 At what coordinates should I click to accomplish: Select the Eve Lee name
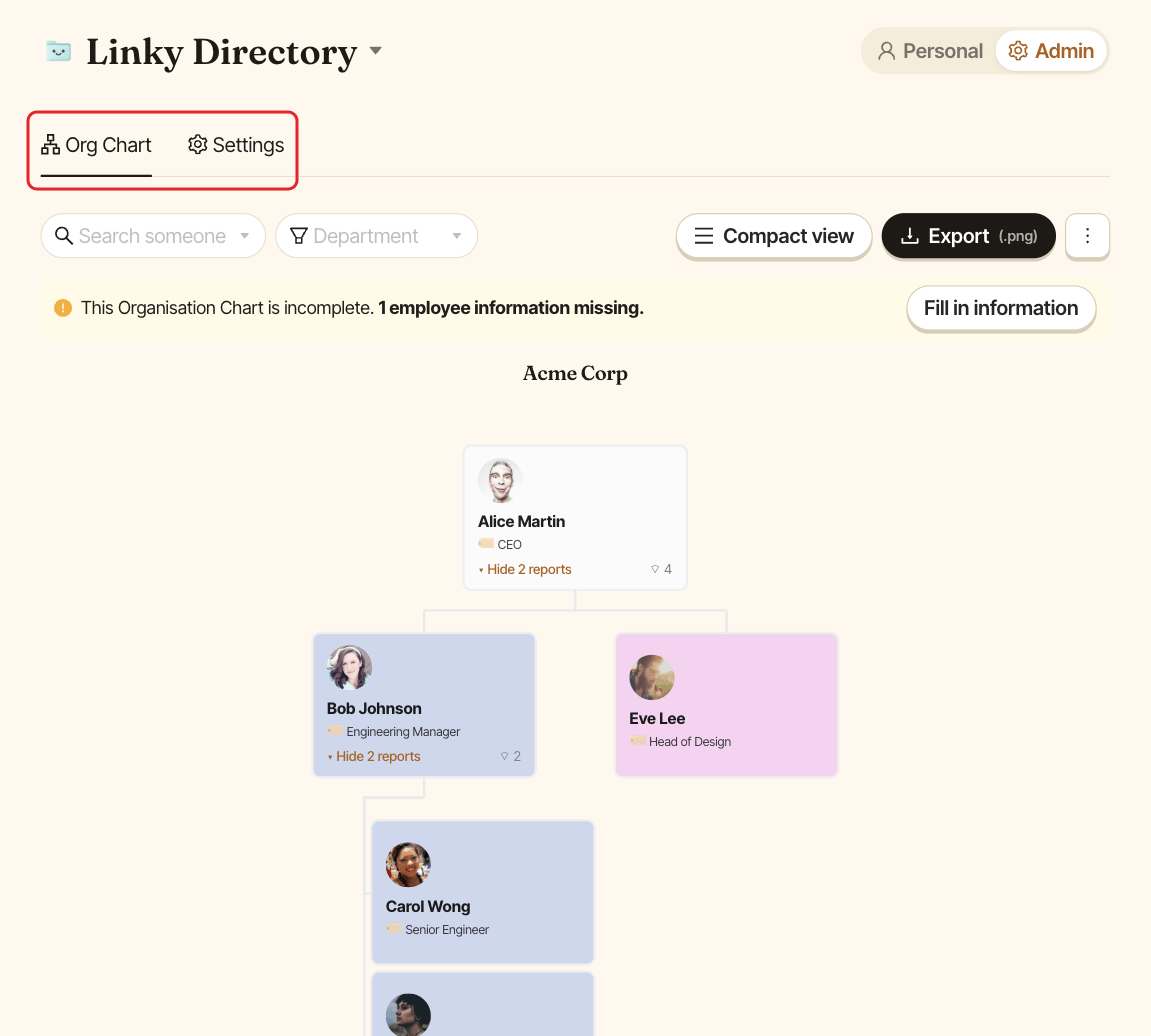657,719
